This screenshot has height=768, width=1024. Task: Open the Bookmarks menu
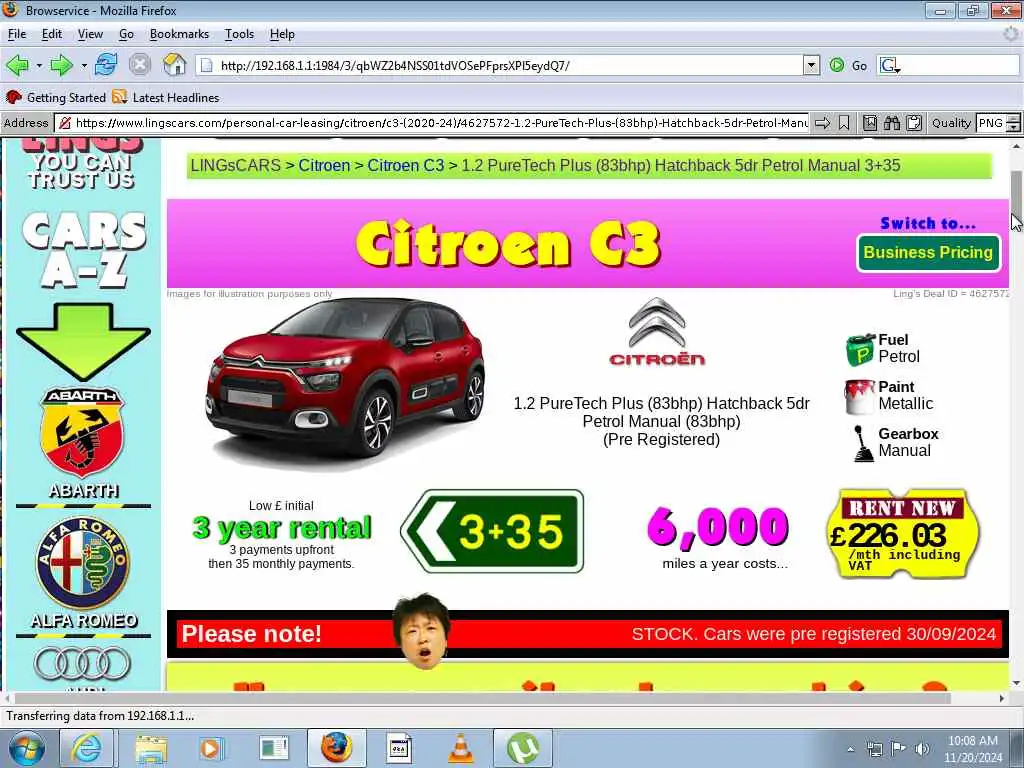(x=179, y=34)
